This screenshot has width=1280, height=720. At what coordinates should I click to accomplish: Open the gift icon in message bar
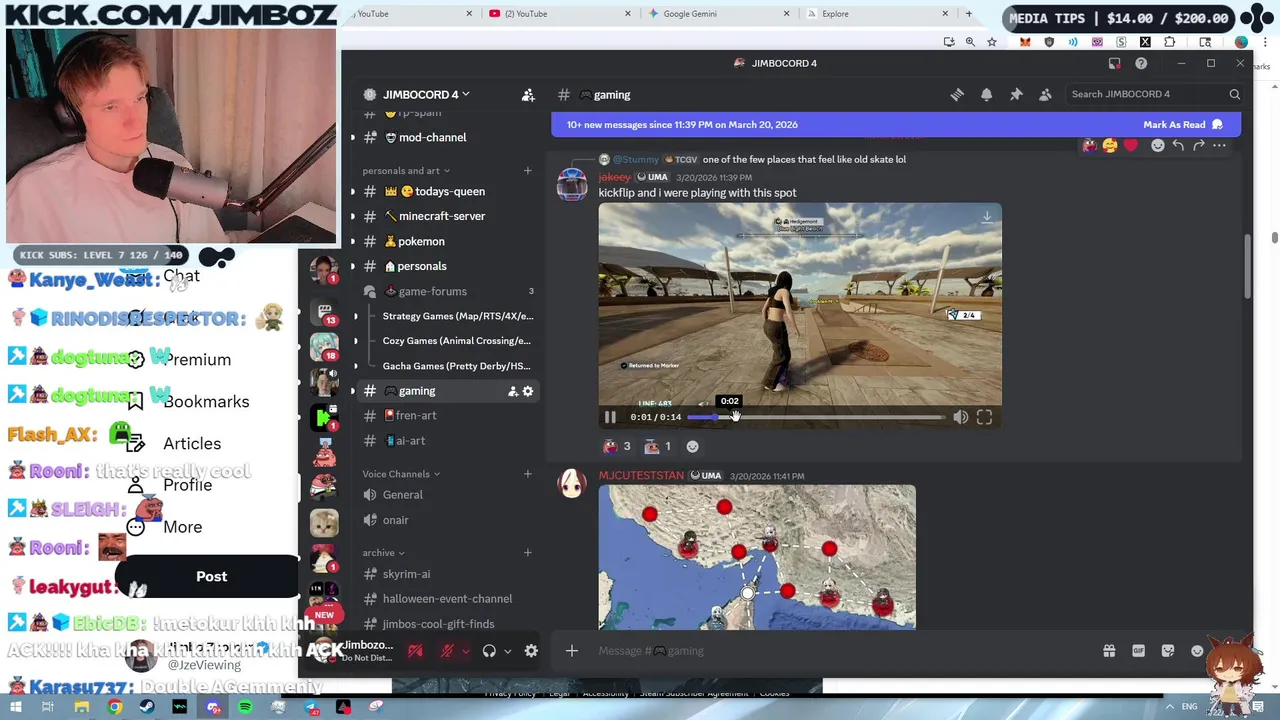(x=1109, y=651)
